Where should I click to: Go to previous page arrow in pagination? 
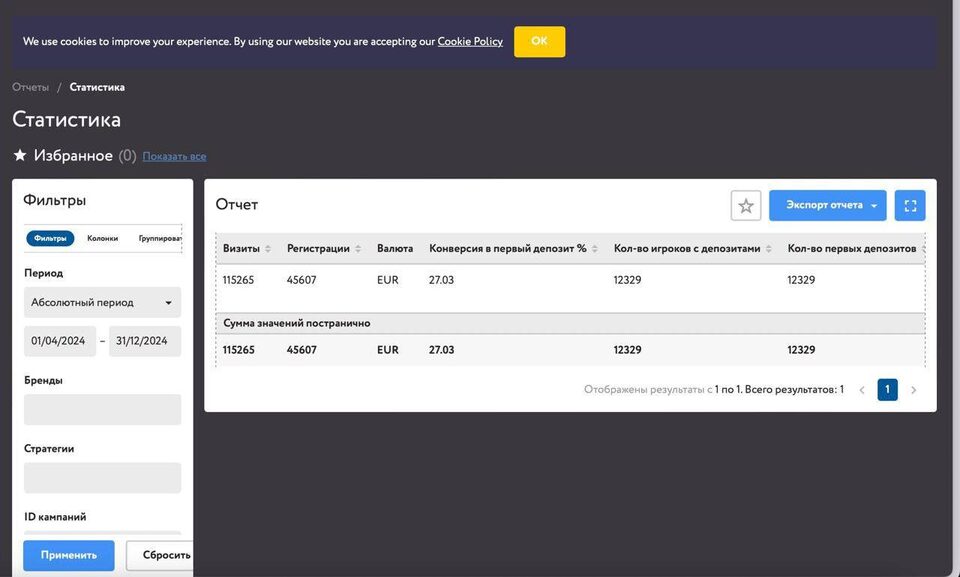862,390
